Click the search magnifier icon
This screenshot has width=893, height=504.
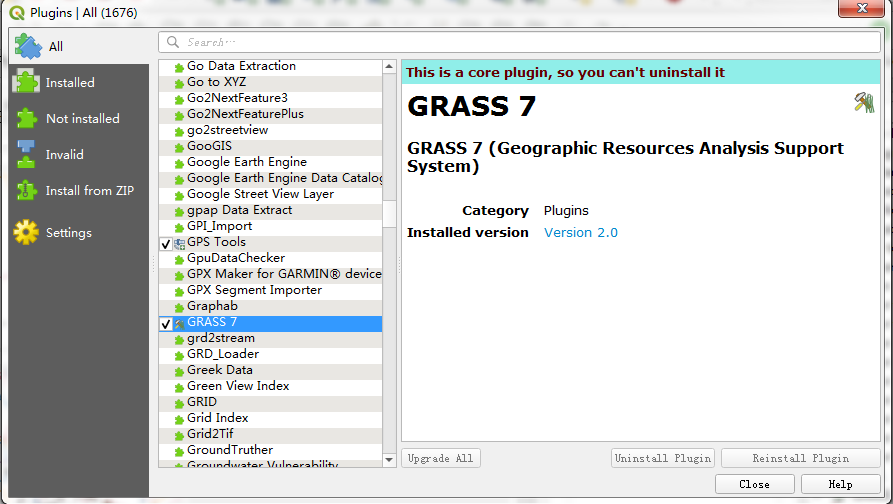tap(173, 42)
